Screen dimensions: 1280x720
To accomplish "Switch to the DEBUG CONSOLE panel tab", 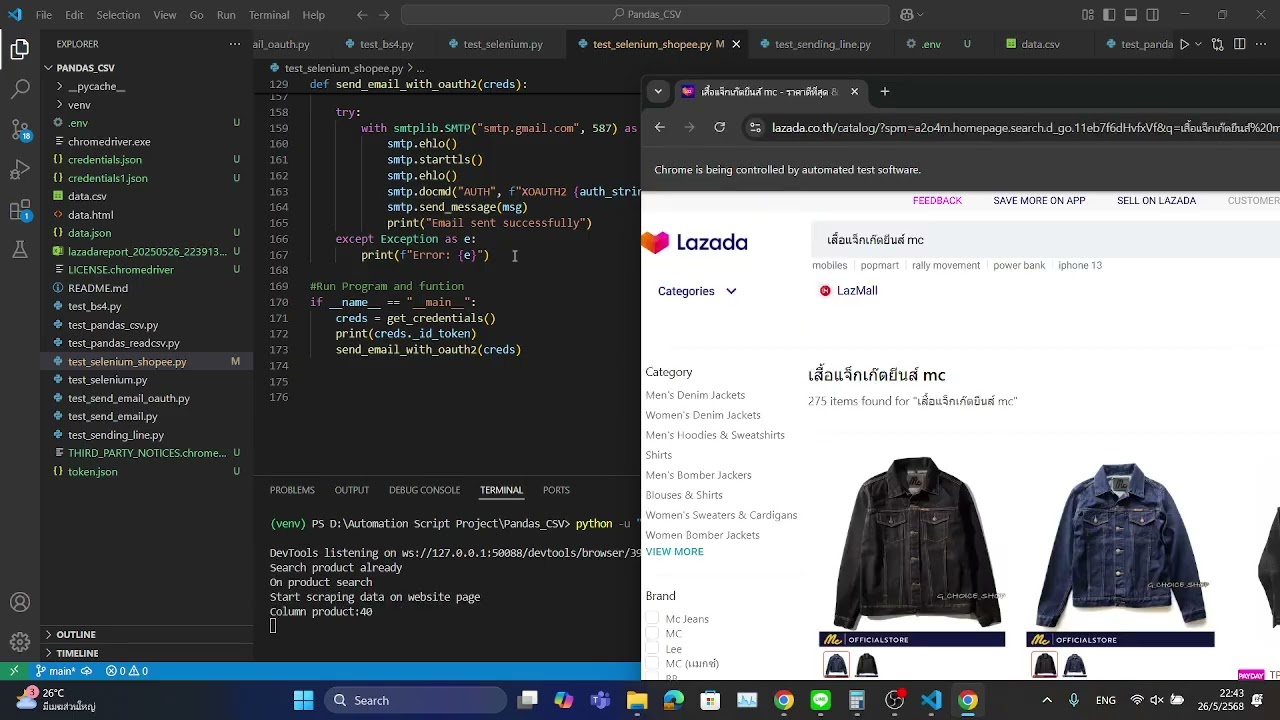I will click(x=424, y=490).
